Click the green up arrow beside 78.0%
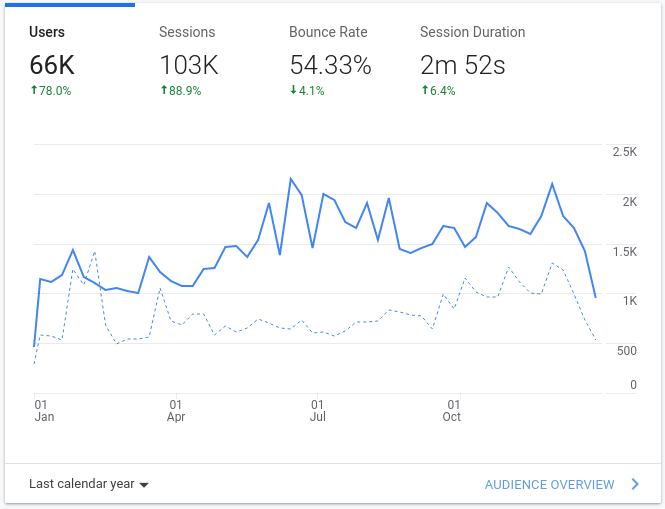Image resolution: width=665 pixels, height=509 pixels. pos(33,91)
